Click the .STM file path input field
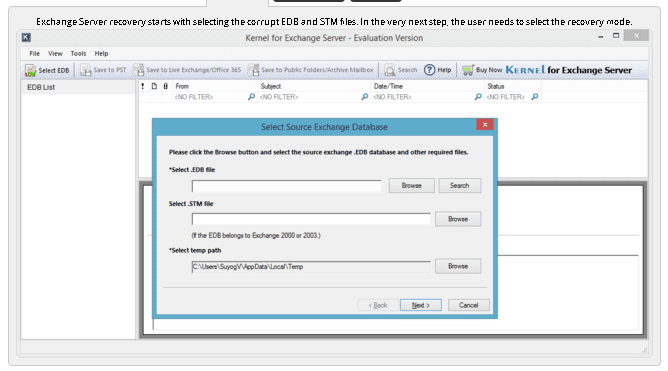 coord(311,219)
